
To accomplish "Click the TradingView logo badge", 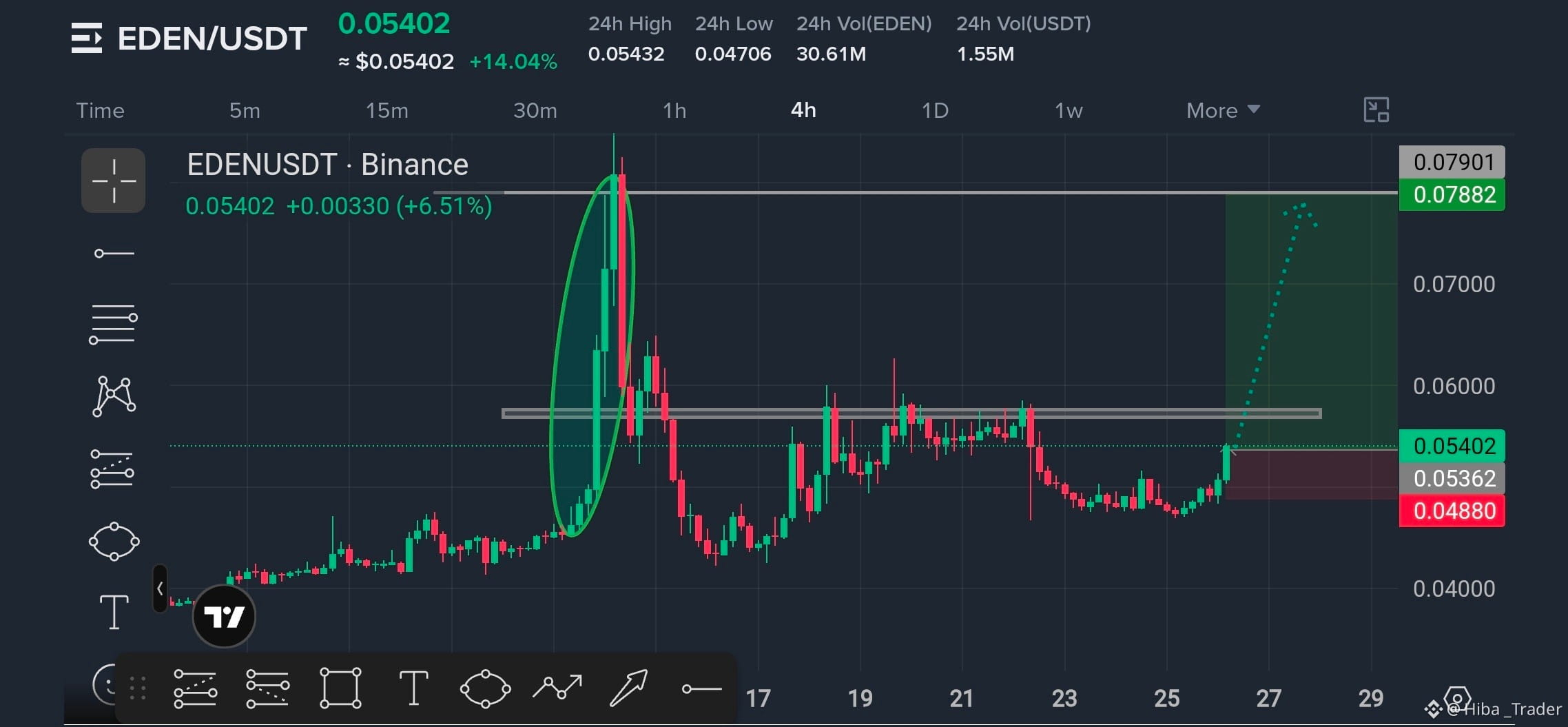I will pos(224,616).
